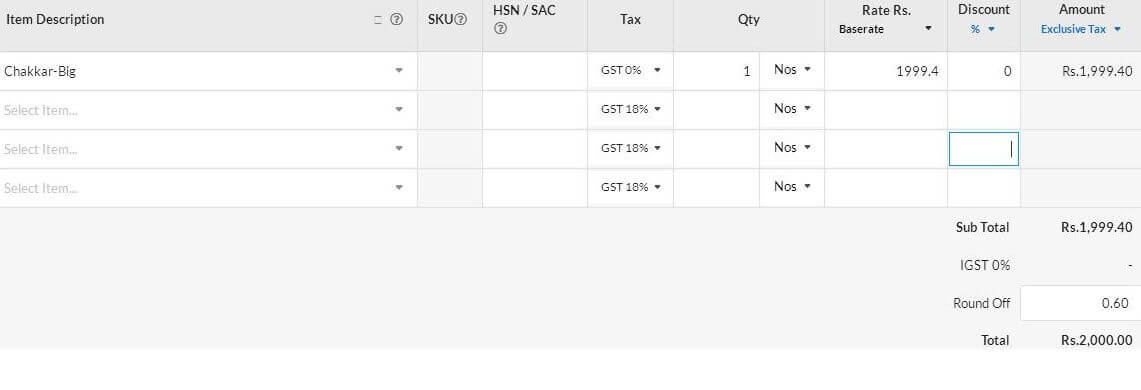Click Round Off value field

pyautogui.click(x=1081, y=303)
